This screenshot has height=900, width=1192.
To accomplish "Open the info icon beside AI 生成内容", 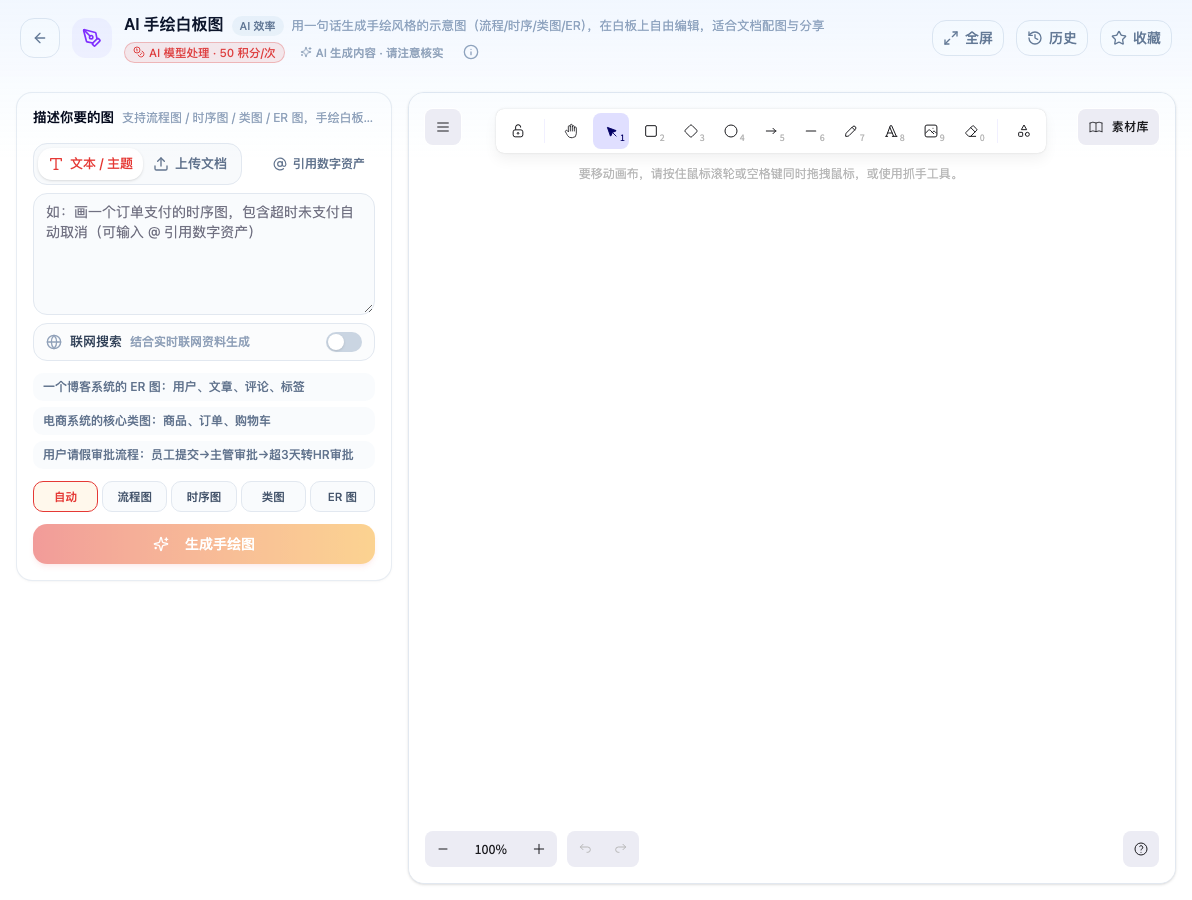I will [471, 52].
